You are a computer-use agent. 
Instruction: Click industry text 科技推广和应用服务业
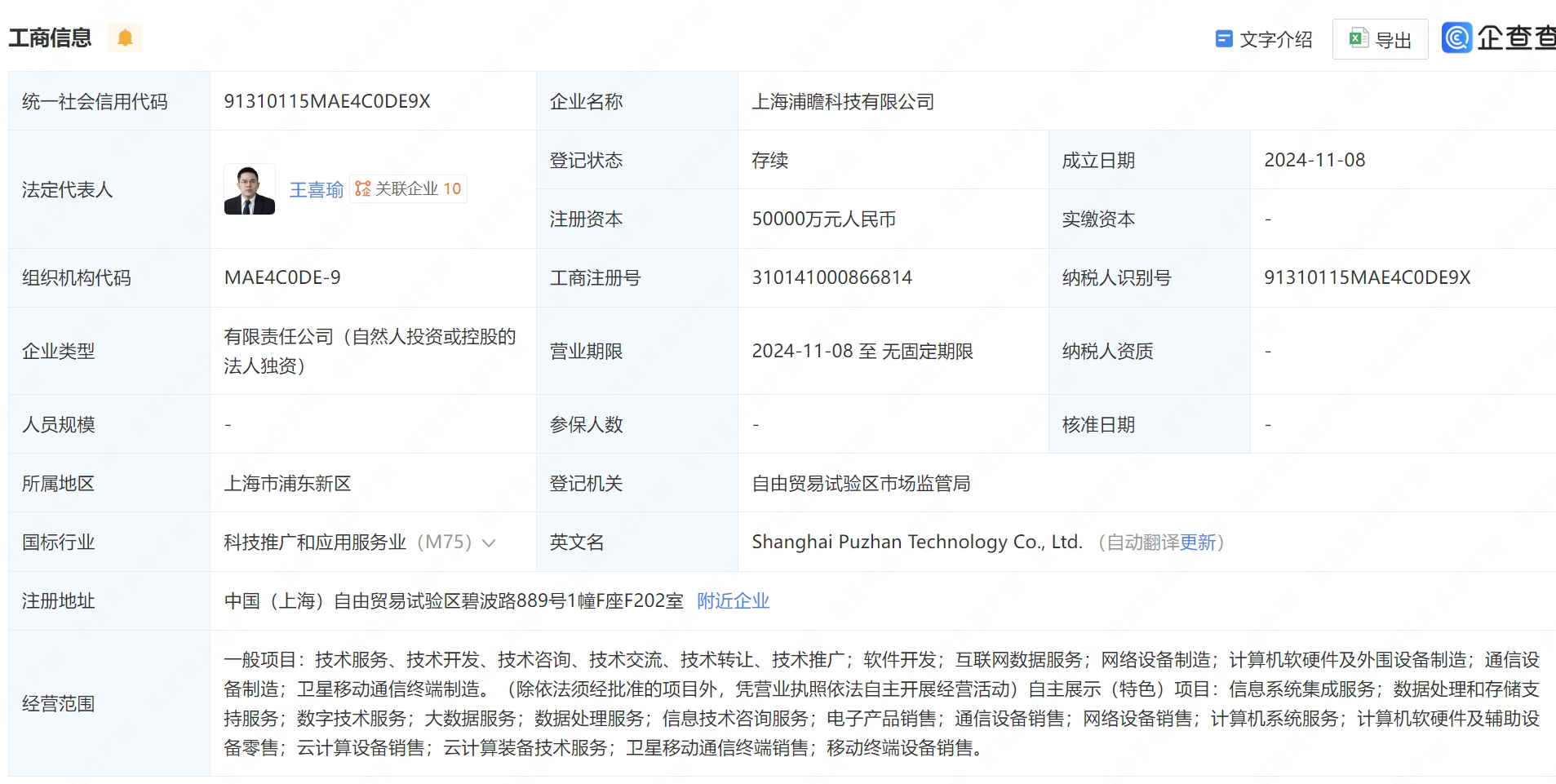coord(315,542)
